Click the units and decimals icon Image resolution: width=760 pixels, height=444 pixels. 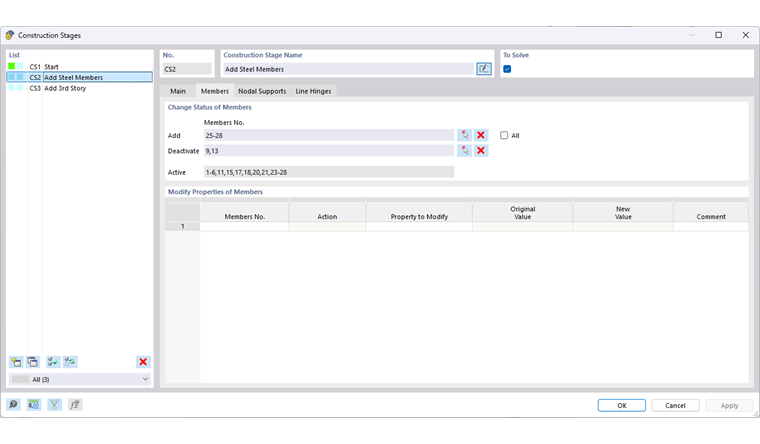click(34, 404)
